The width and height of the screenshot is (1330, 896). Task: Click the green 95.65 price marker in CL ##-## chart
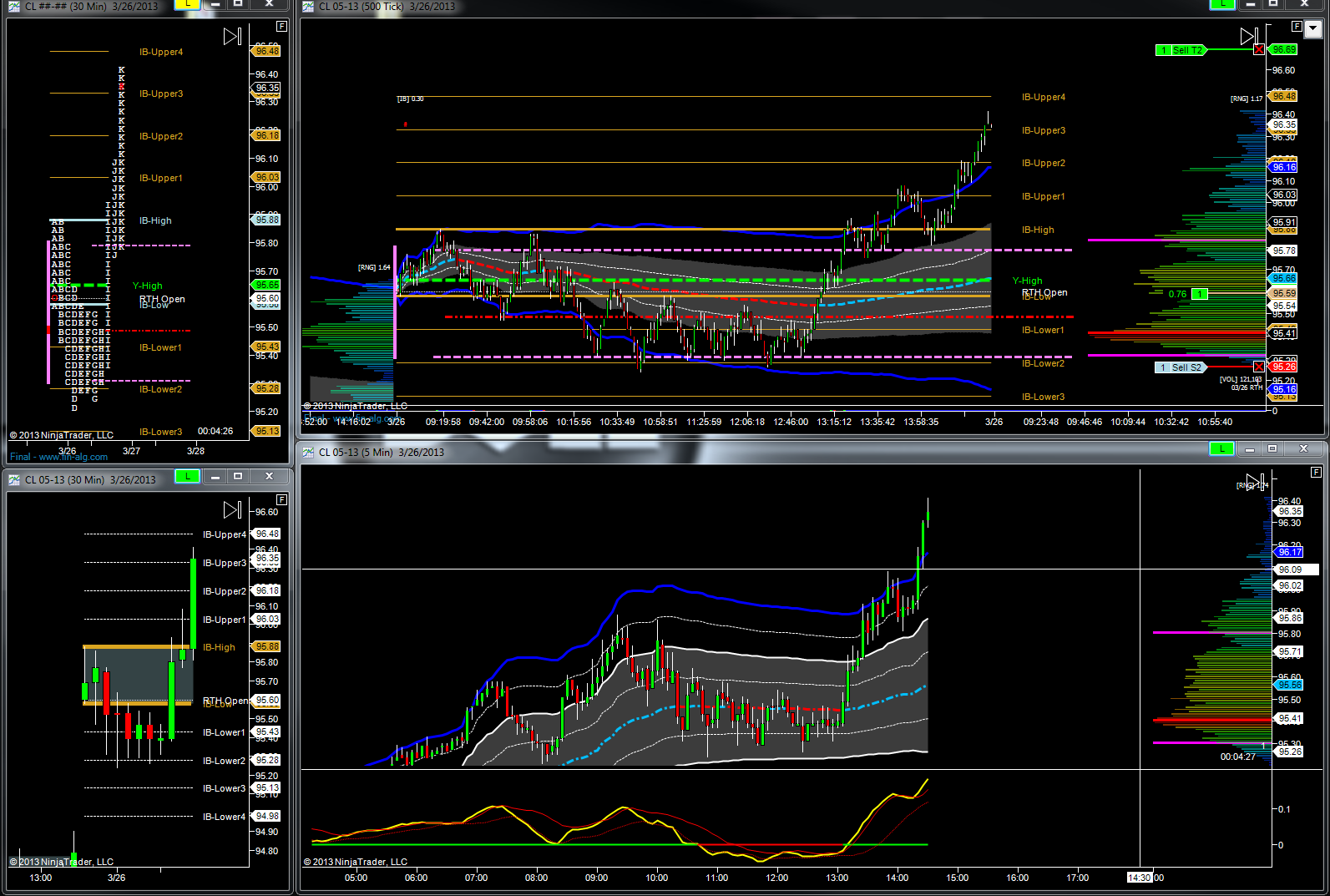coord(266,285)
